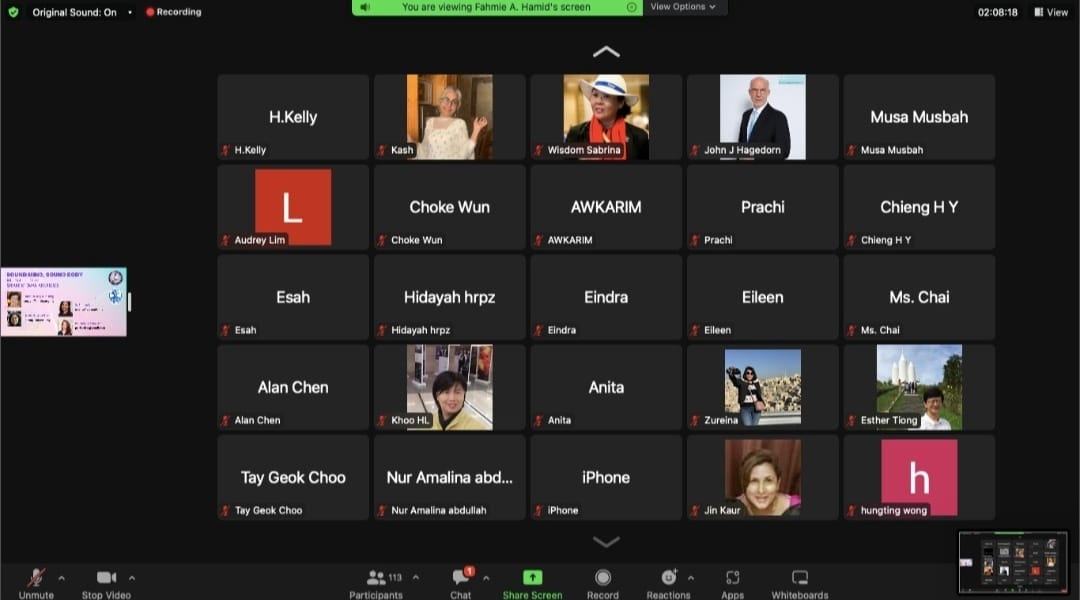This screenshot has height=600, width=1080.
Task: Click the Unmute microphone icon
Action: (36, 578)
